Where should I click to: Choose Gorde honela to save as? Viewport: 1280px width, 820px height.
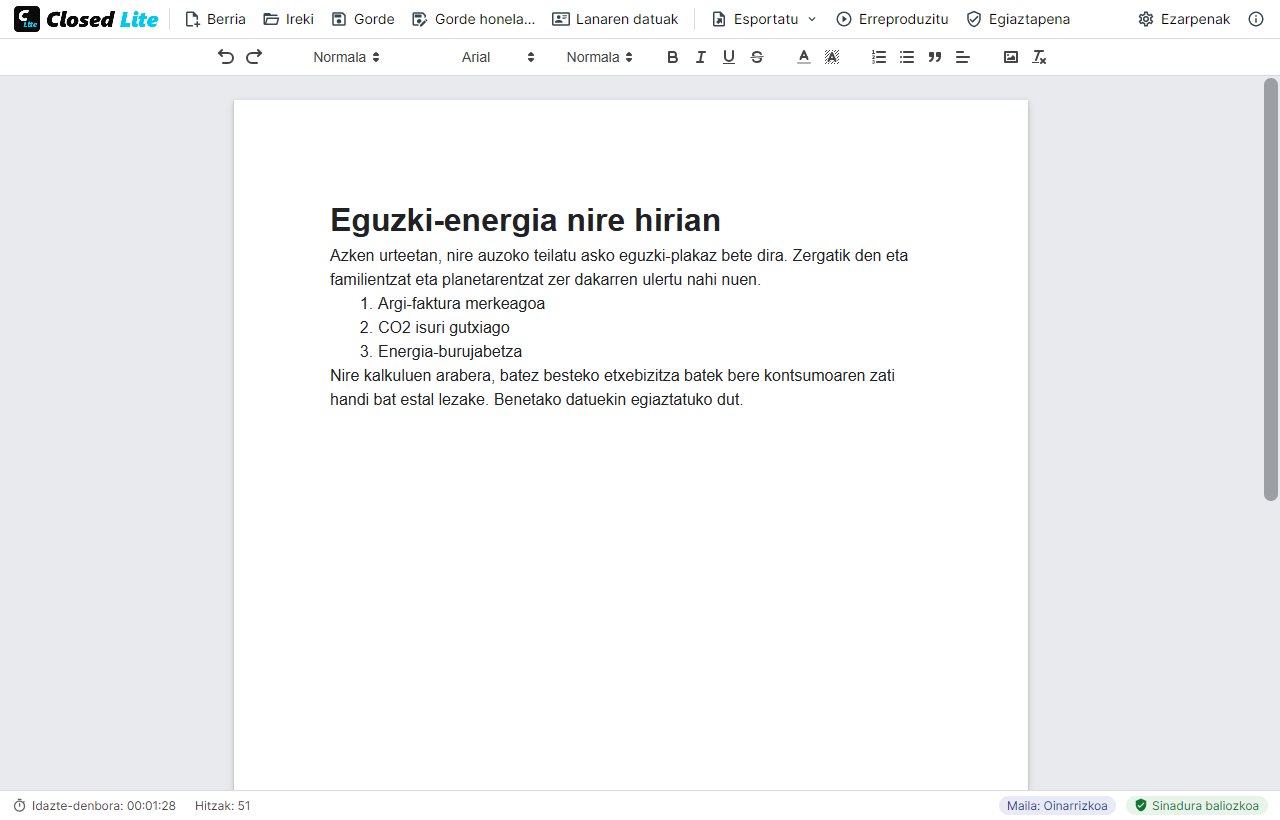(x=473, y=19)
